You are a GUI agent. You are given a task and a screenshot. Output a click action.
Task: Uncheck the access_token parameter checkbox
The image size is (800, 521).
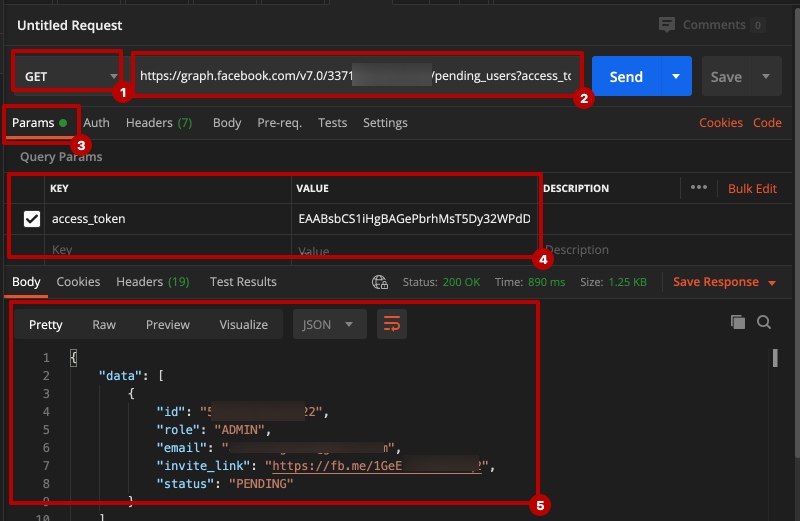(32, 219)
